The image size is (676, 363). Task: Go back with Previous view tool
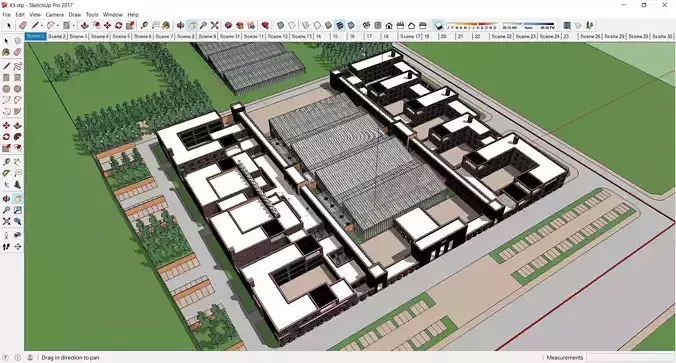tap(18, 221)
